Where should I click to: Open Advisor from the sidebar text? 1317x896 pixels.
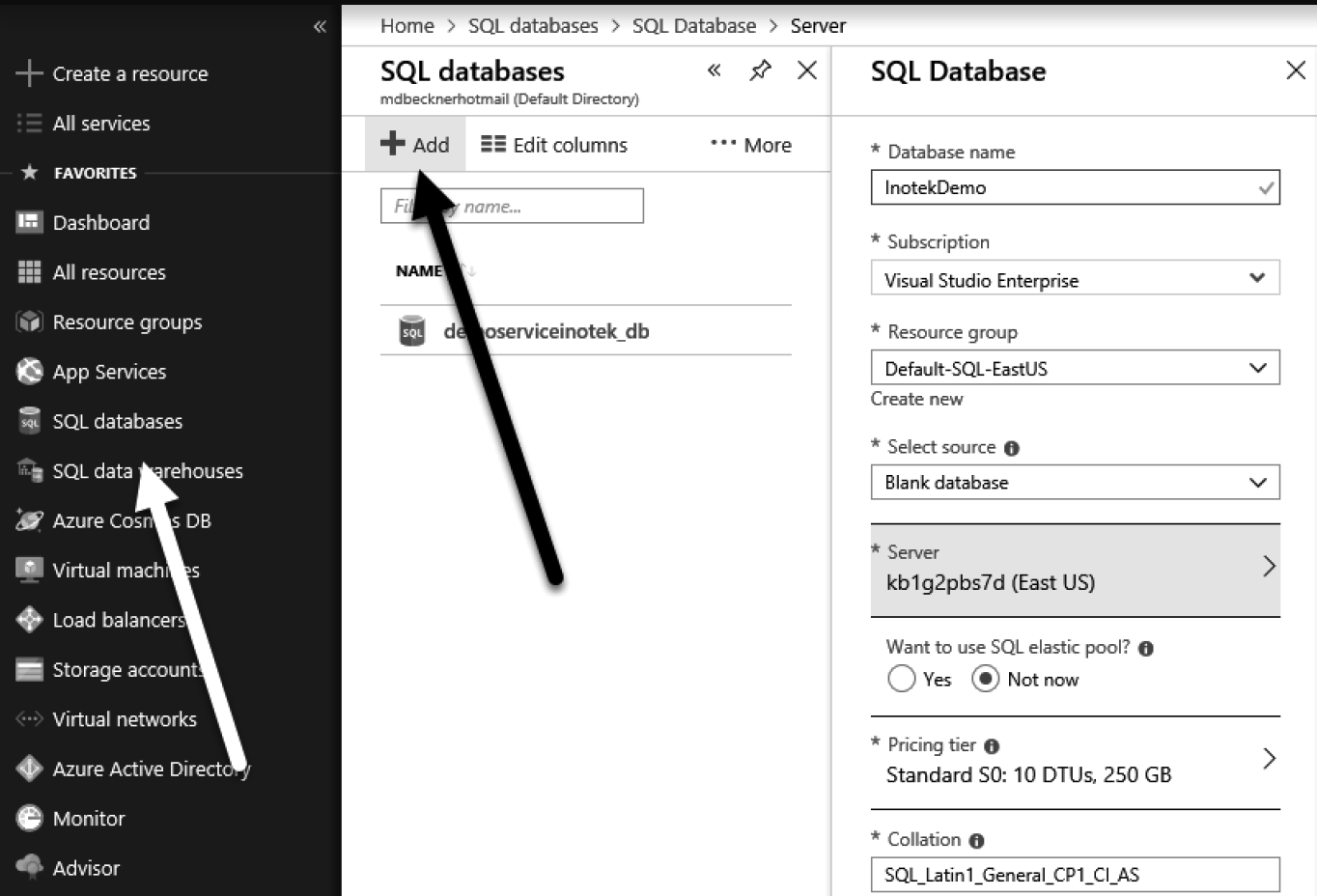[x=86, y=868]
